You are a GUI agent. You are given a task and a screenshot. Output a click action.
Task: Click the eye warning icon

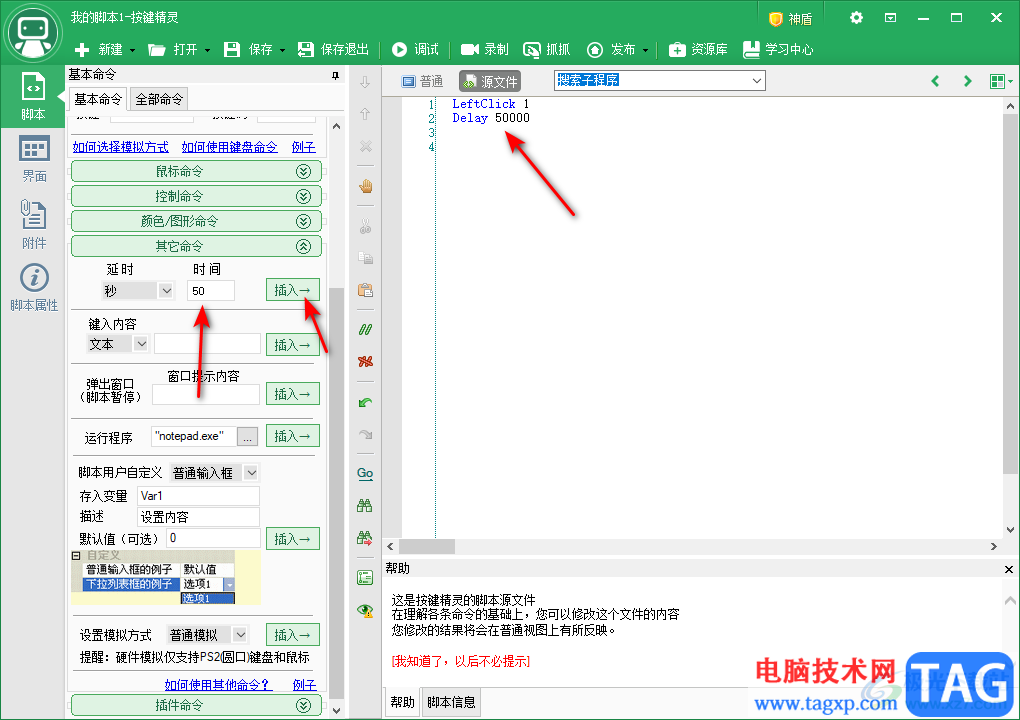click(366, 610)
